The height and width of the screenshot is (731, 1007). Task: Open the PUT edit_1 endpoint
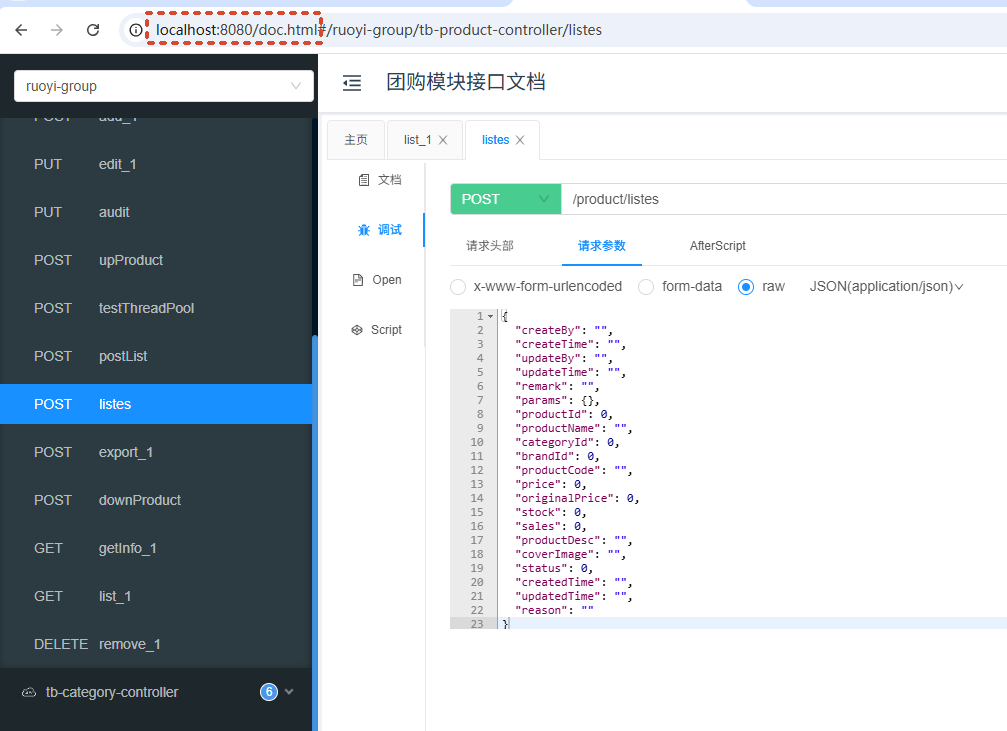tap(156, 164)
